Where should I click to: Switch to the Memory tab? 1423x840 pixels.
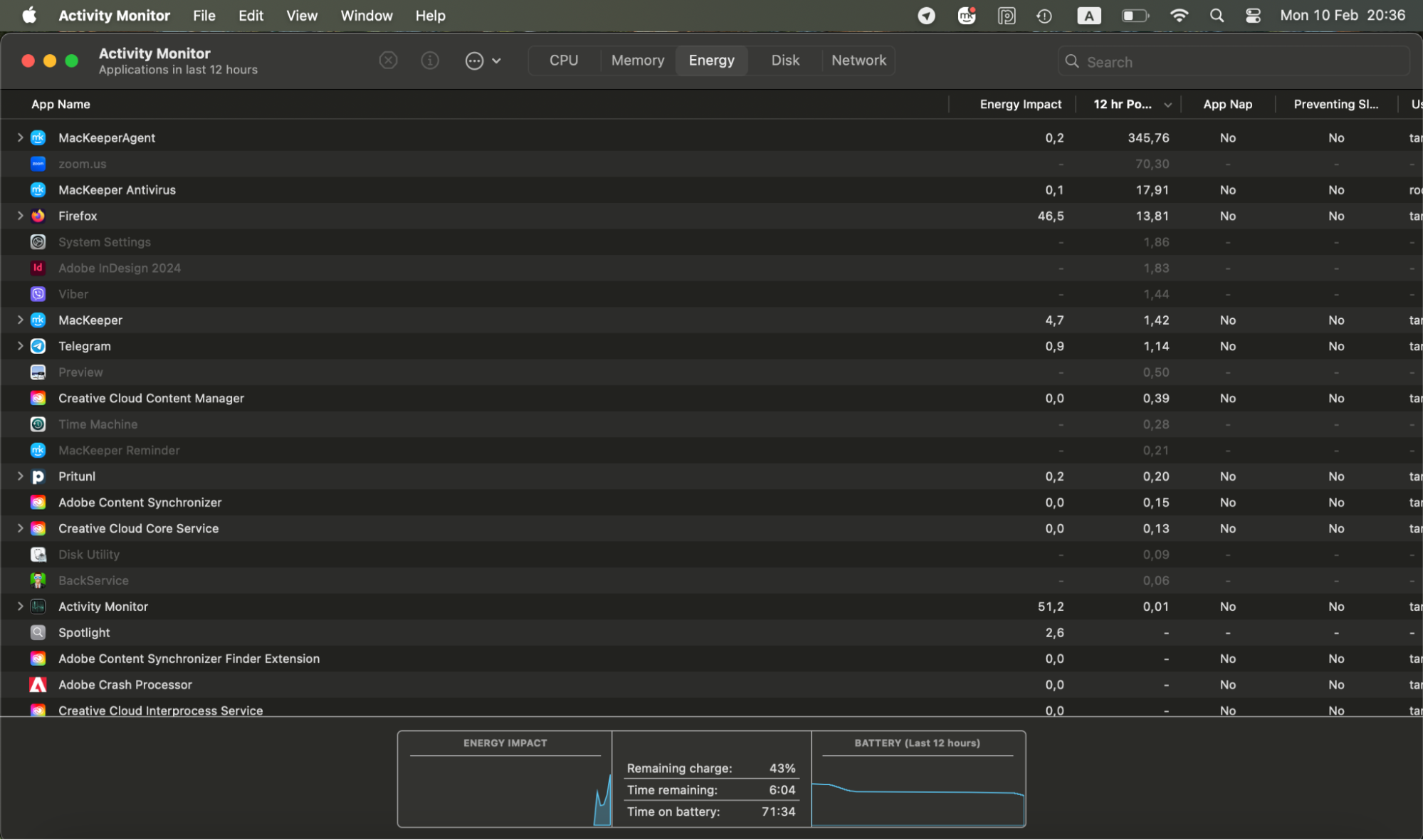tap(637, 61)
